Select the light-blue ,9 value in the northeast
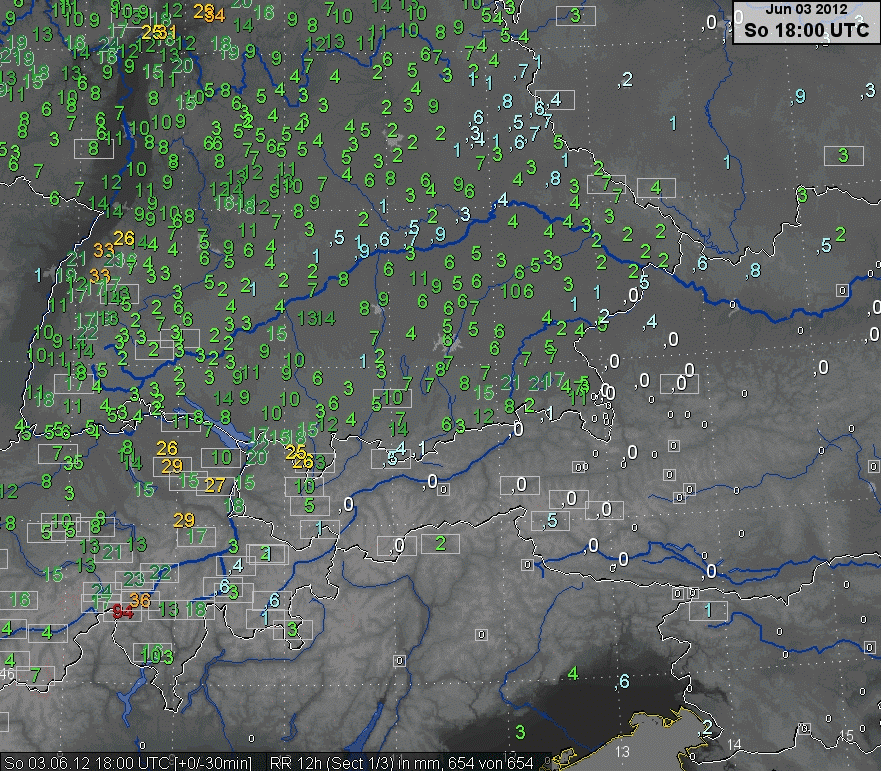 click(798, 96)
